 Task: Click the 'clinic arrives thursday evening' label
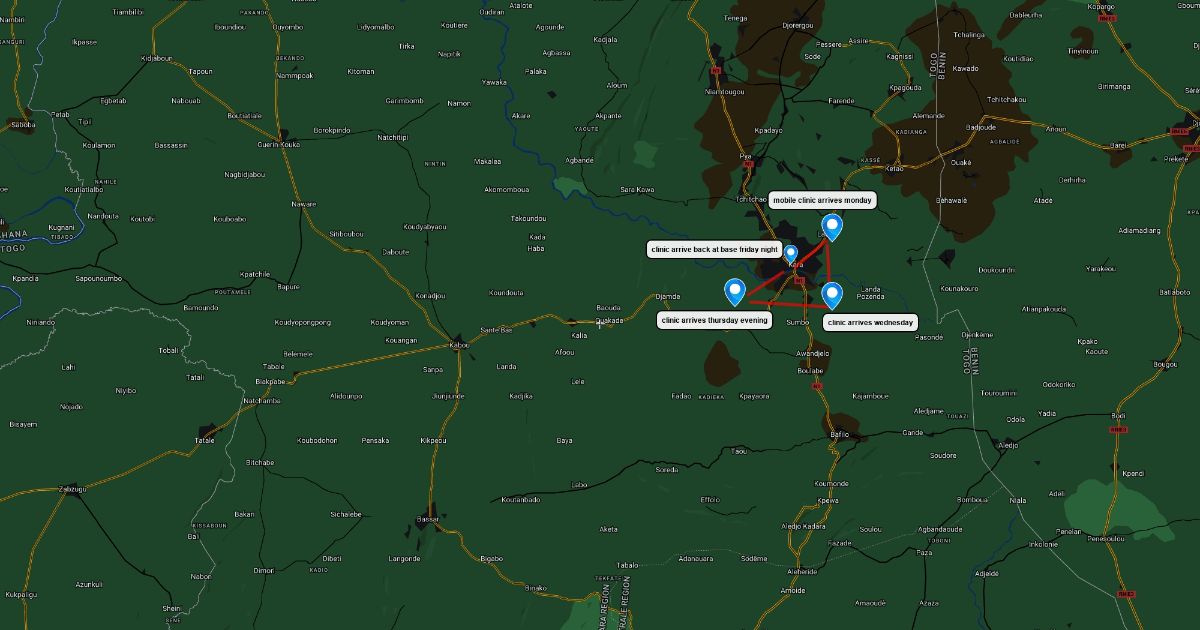(x=715, y=320)
